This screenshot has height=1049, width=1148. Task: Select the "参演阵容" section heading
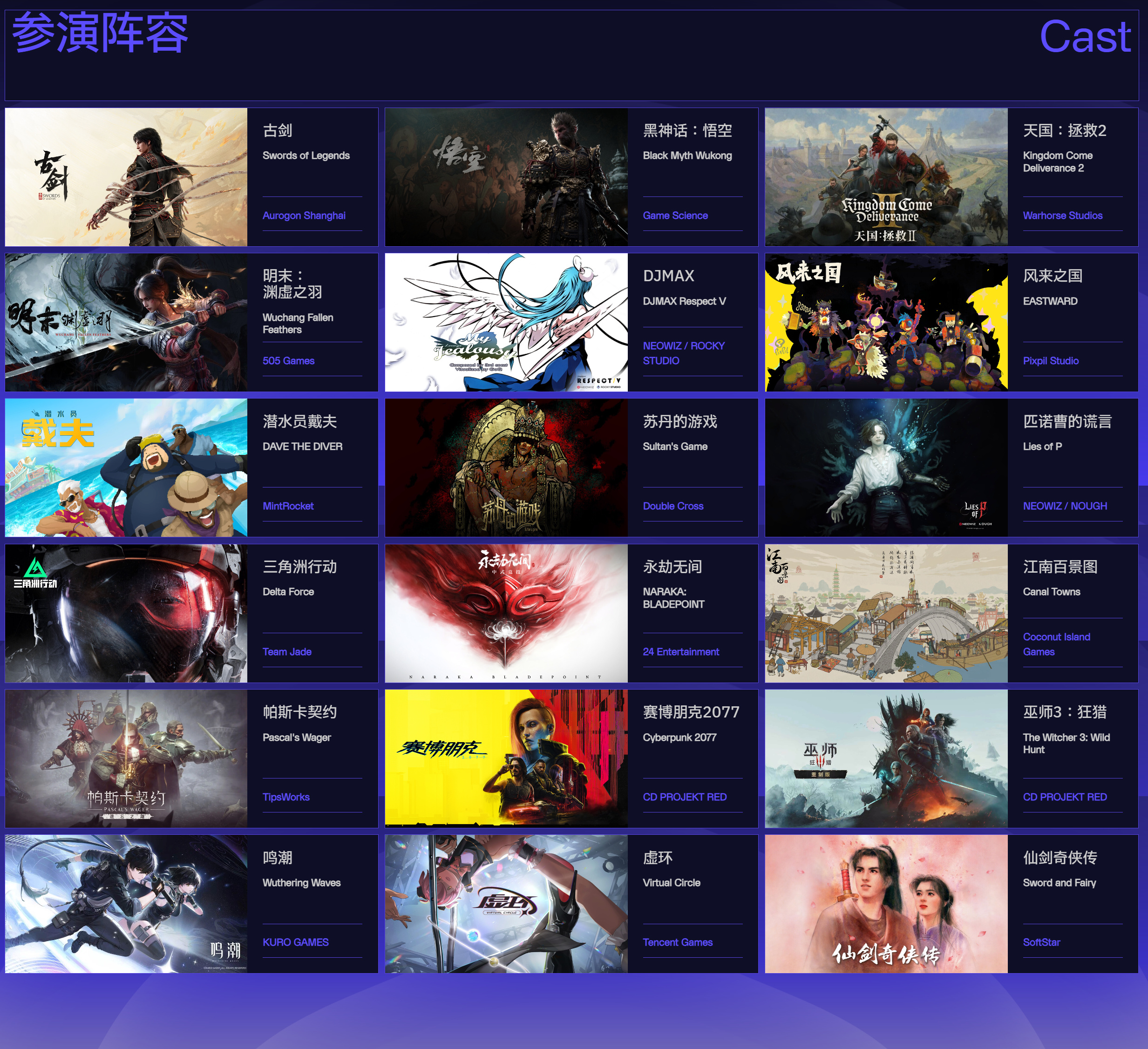(x=100, y=33)
